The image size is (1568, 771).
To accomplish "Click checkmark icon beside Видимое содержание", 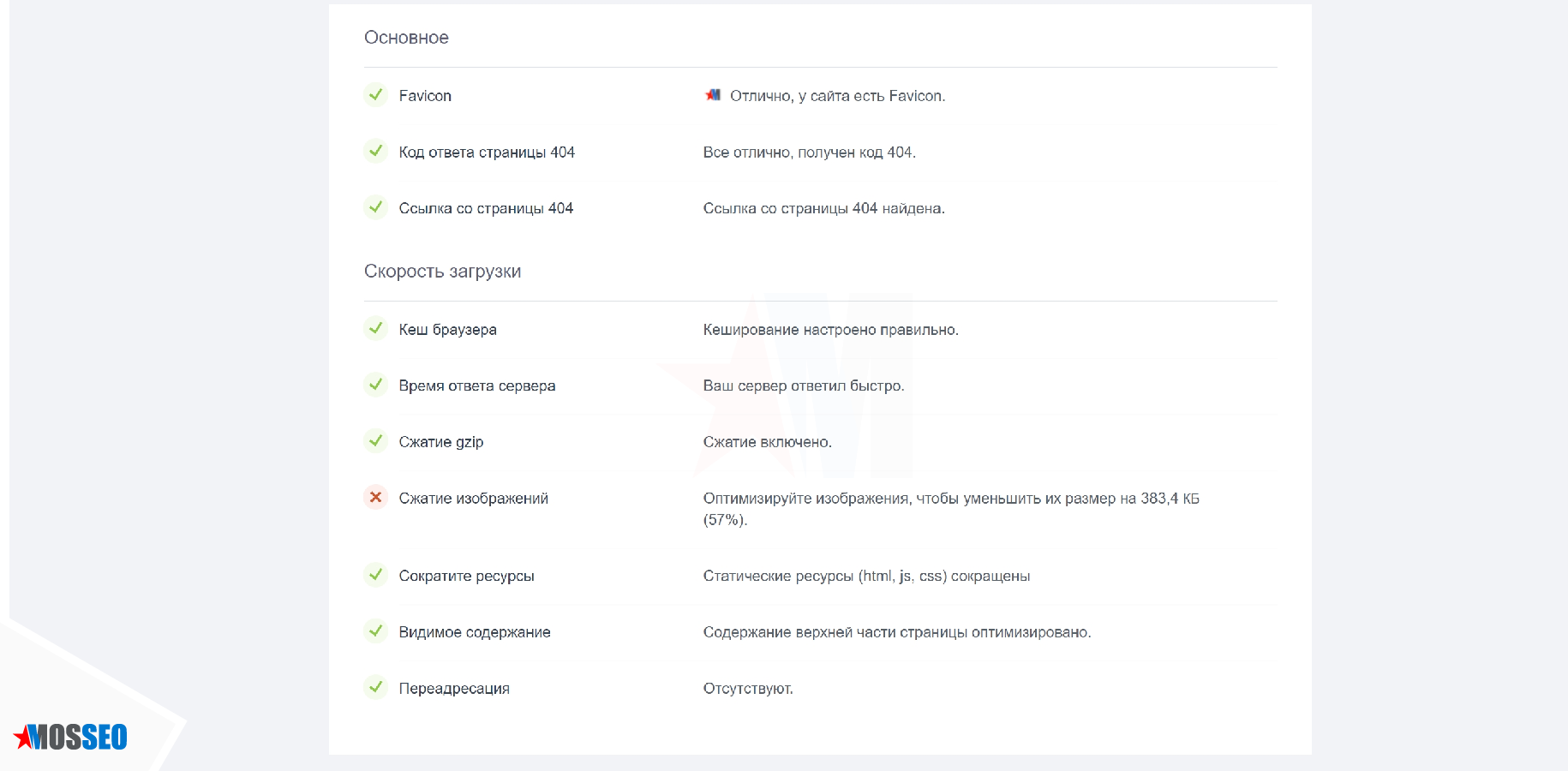I will click(375, 631).
